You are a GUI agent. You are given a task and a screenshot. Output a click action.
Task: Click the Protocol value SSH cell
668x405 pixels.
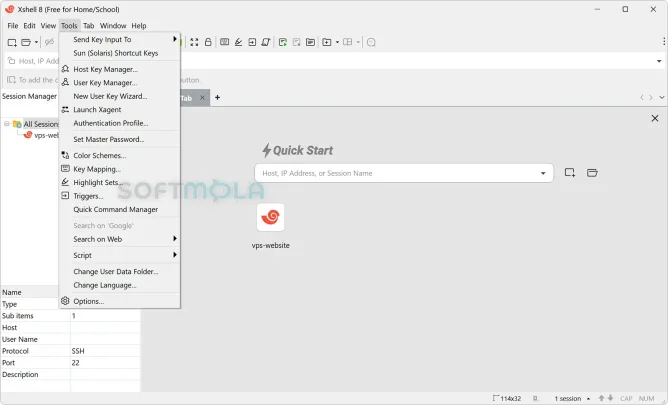pos(105,351)
